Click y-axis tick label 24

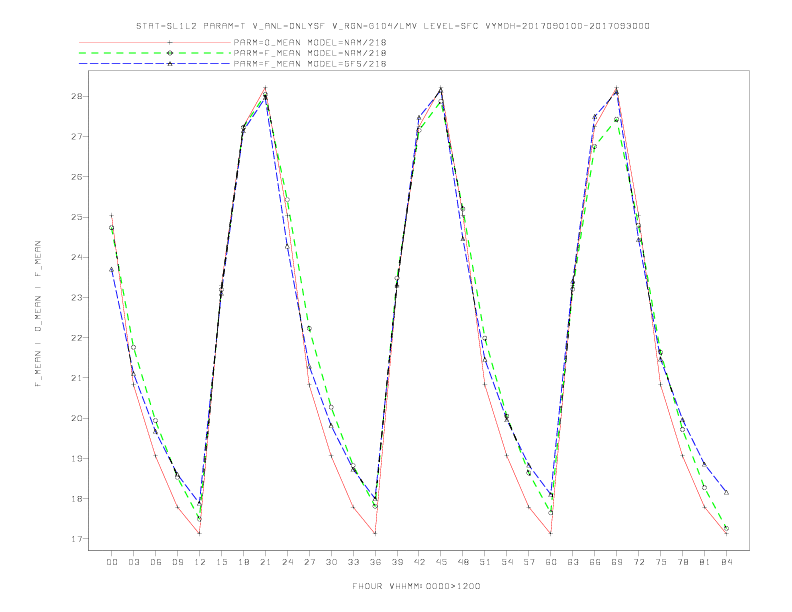click(x=77, y=258)
